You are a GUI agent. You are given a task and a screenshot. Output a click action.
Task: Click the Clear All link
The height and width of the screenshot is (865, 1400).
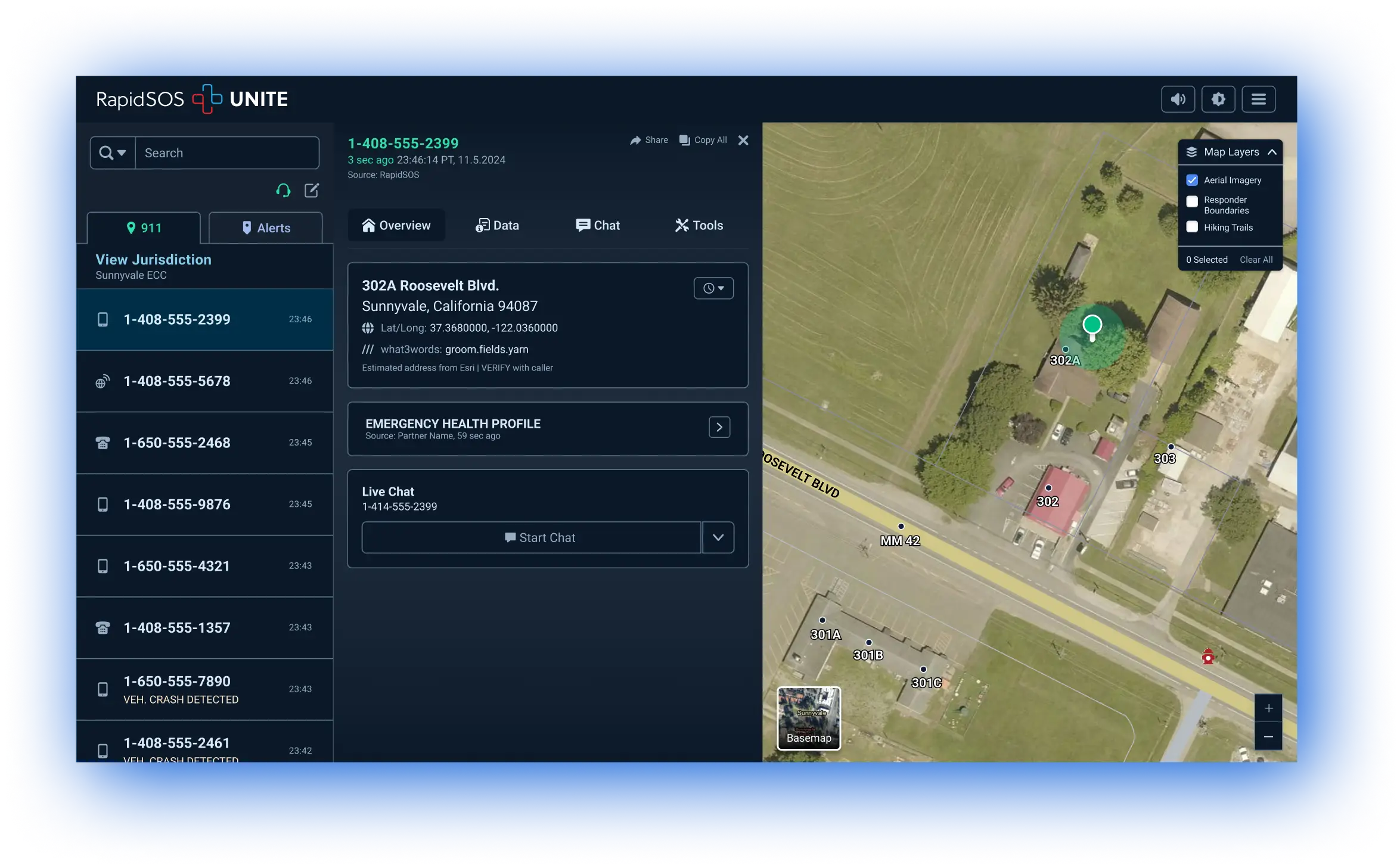(1256, 260)
